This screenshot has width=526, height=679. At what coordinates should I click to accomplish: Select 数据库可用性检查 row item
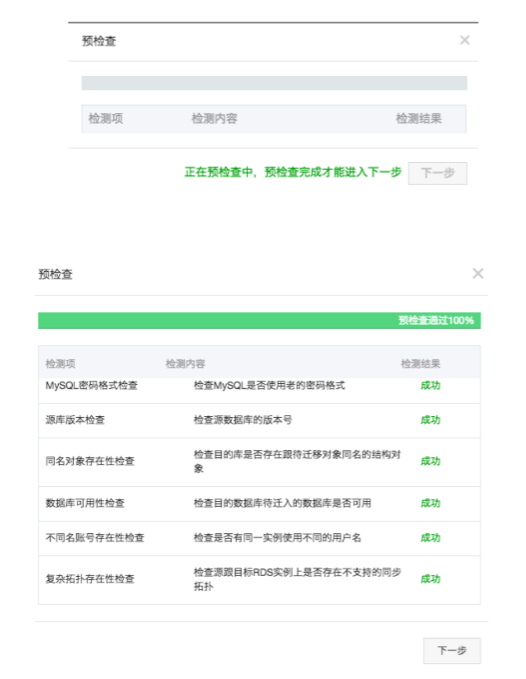[85, 503]
